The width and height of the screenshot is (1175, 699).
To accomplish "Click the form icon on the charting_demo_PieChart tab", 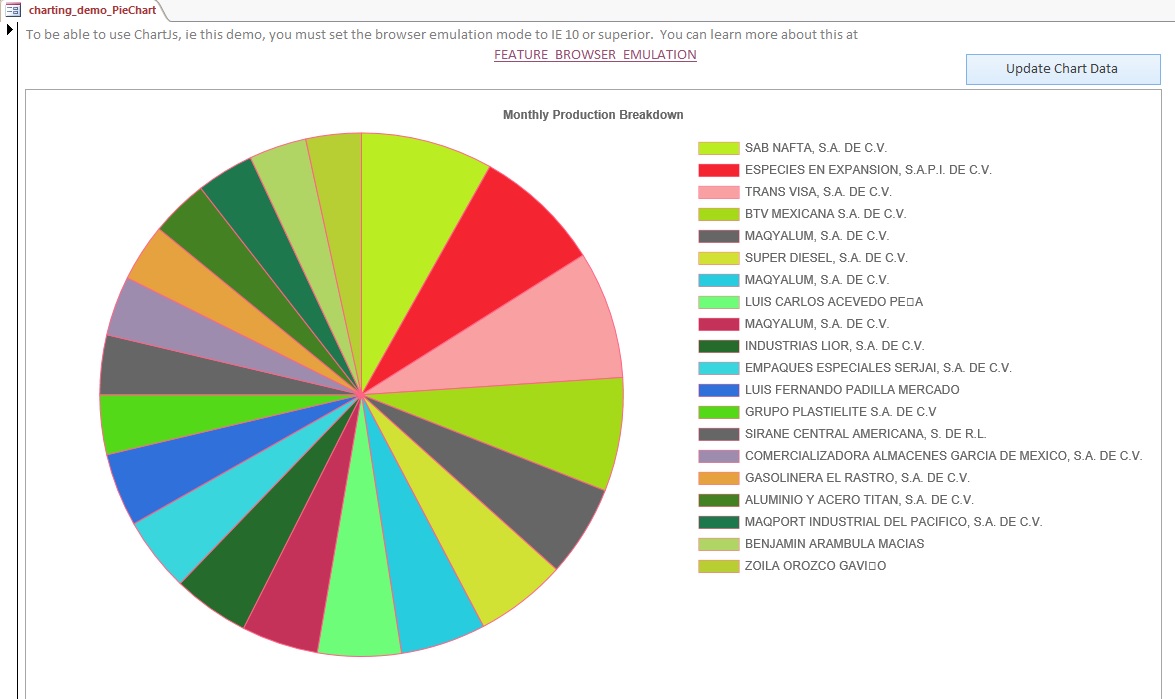I will pos(13,10).
